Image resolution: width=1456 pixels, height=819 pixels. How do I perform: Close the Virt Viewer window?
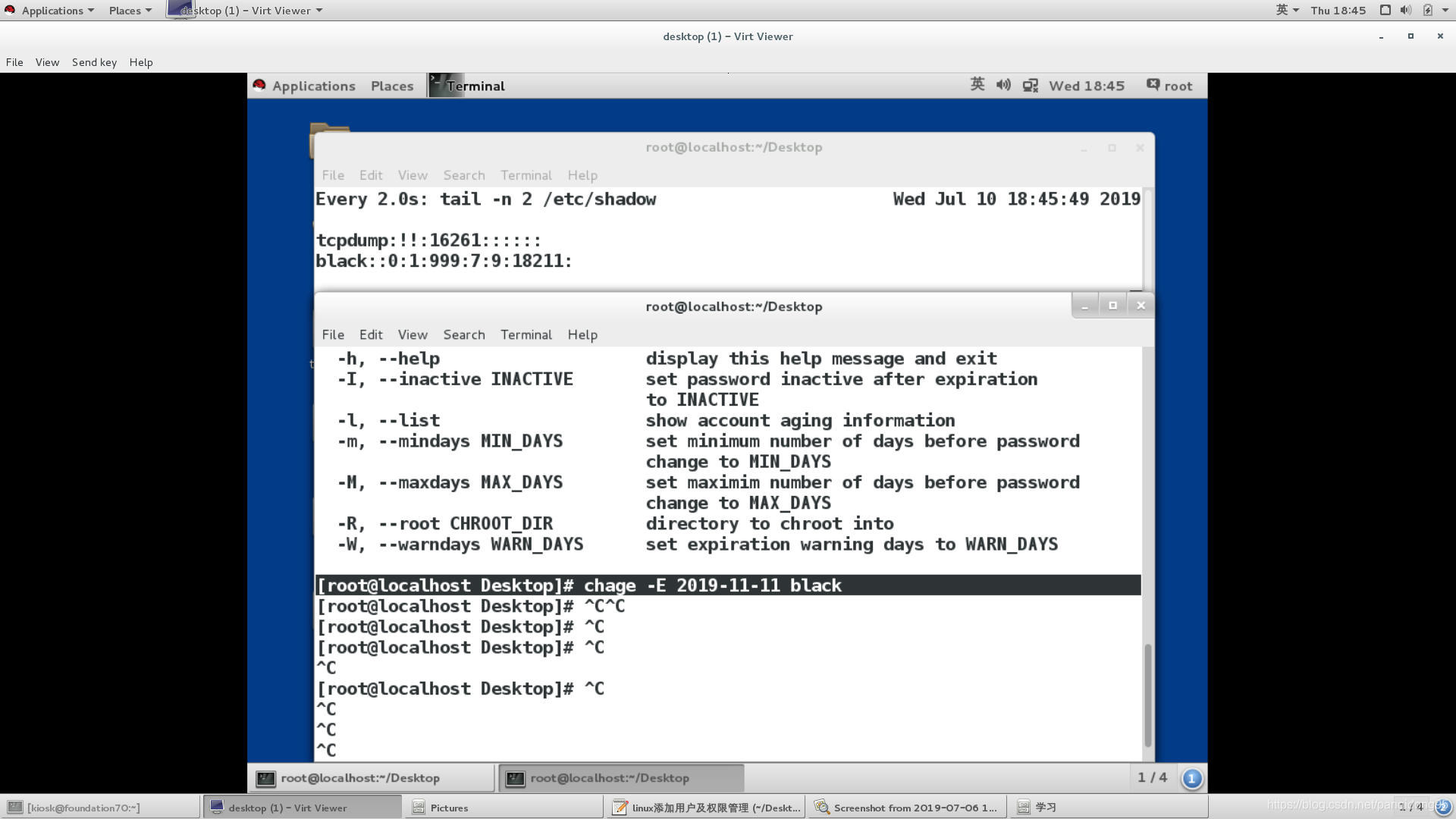(1440, 36)
